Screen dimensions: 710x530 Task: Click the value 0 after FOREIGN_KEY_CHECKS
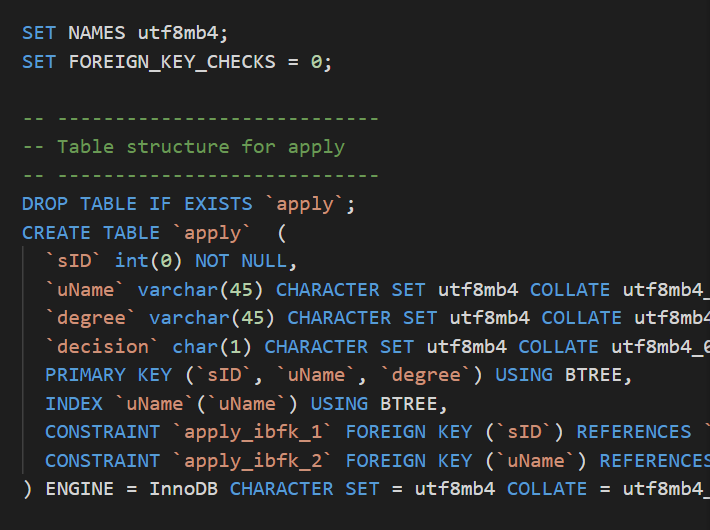pos(316,62)
